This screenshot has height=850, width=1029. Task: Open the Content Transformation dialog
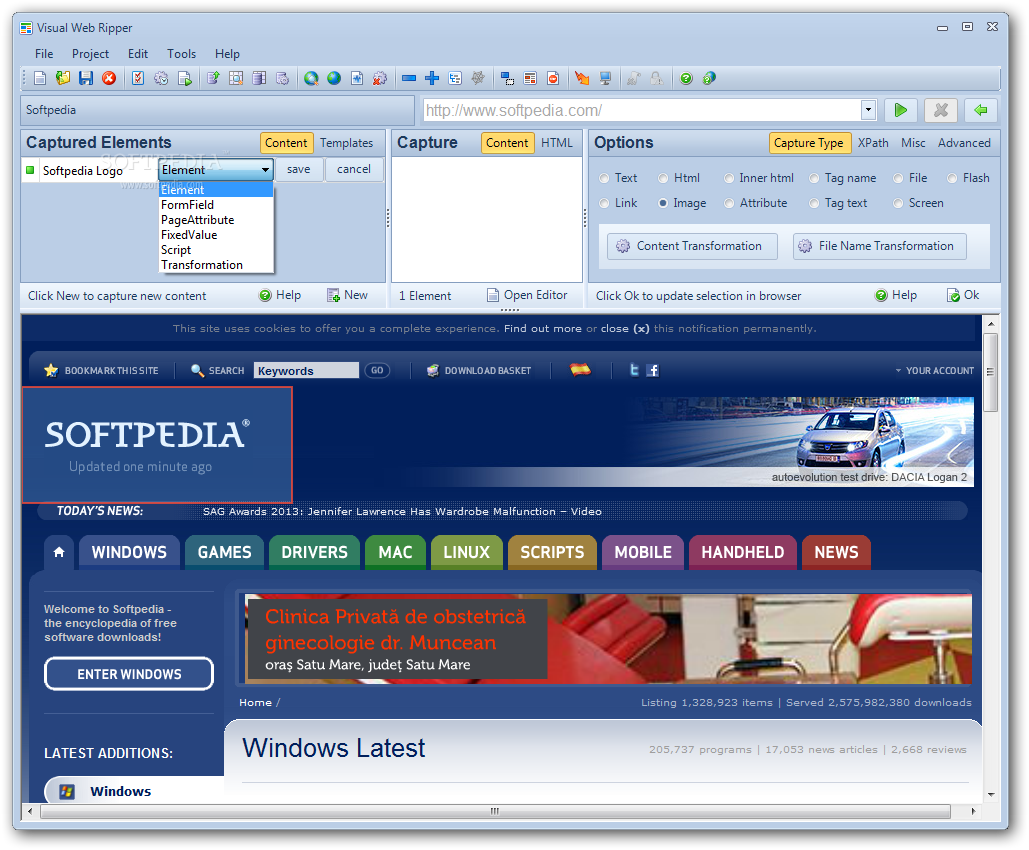click(692, 246)
